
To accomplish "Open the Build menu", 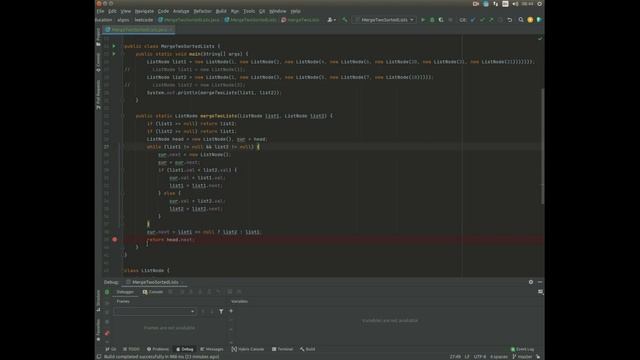I will pyautogui.click(x=221, y=11).
